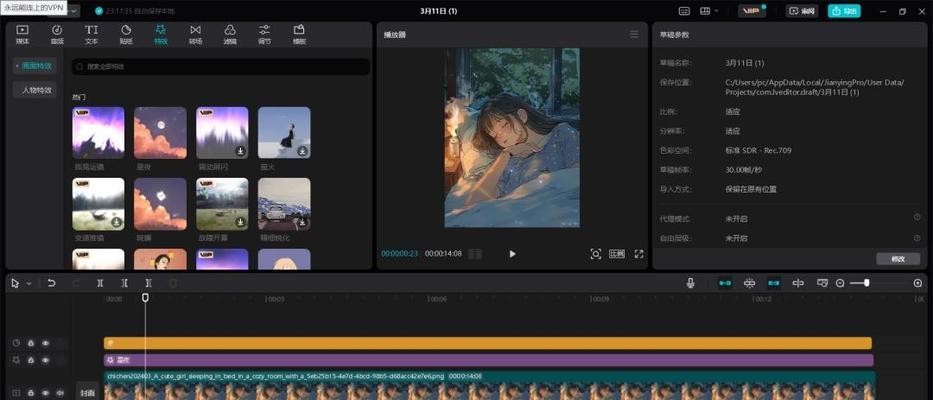This screenshot has width=933, height=400.
Task: Open the menu dropdown in top-left title bar
Action: coord(73,11)
